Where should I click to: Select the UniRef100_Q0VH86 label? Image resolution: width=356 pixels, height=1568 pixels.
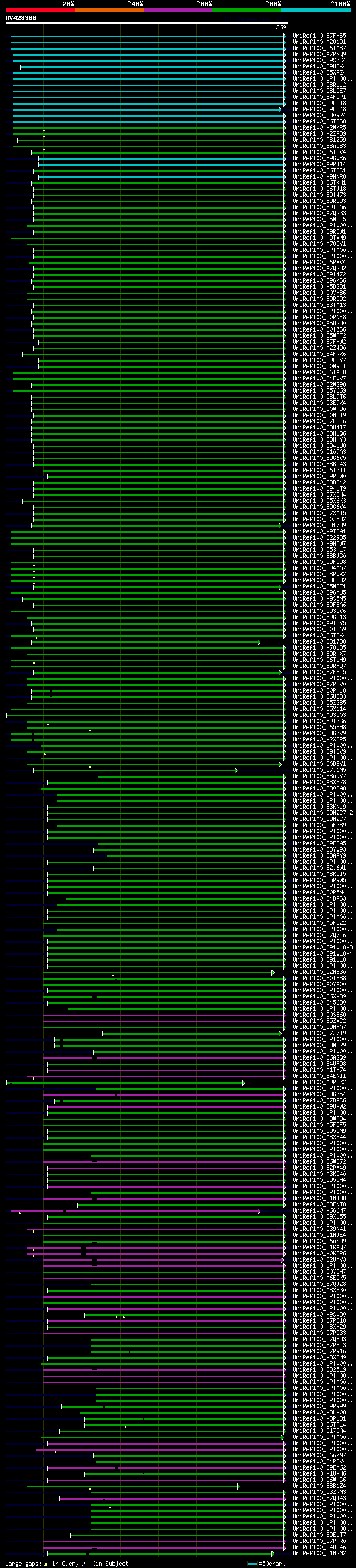point(319,293)
